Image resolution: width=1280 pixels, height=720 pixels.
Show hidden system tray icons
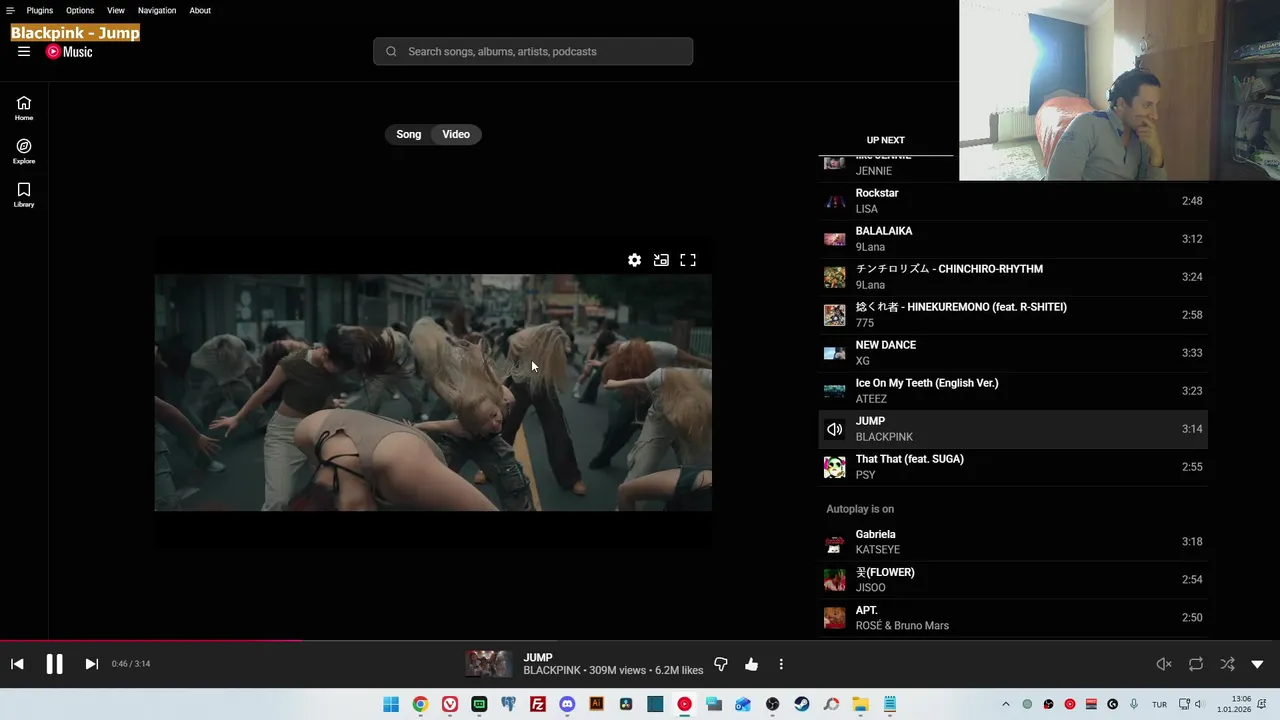point(1006,704)
